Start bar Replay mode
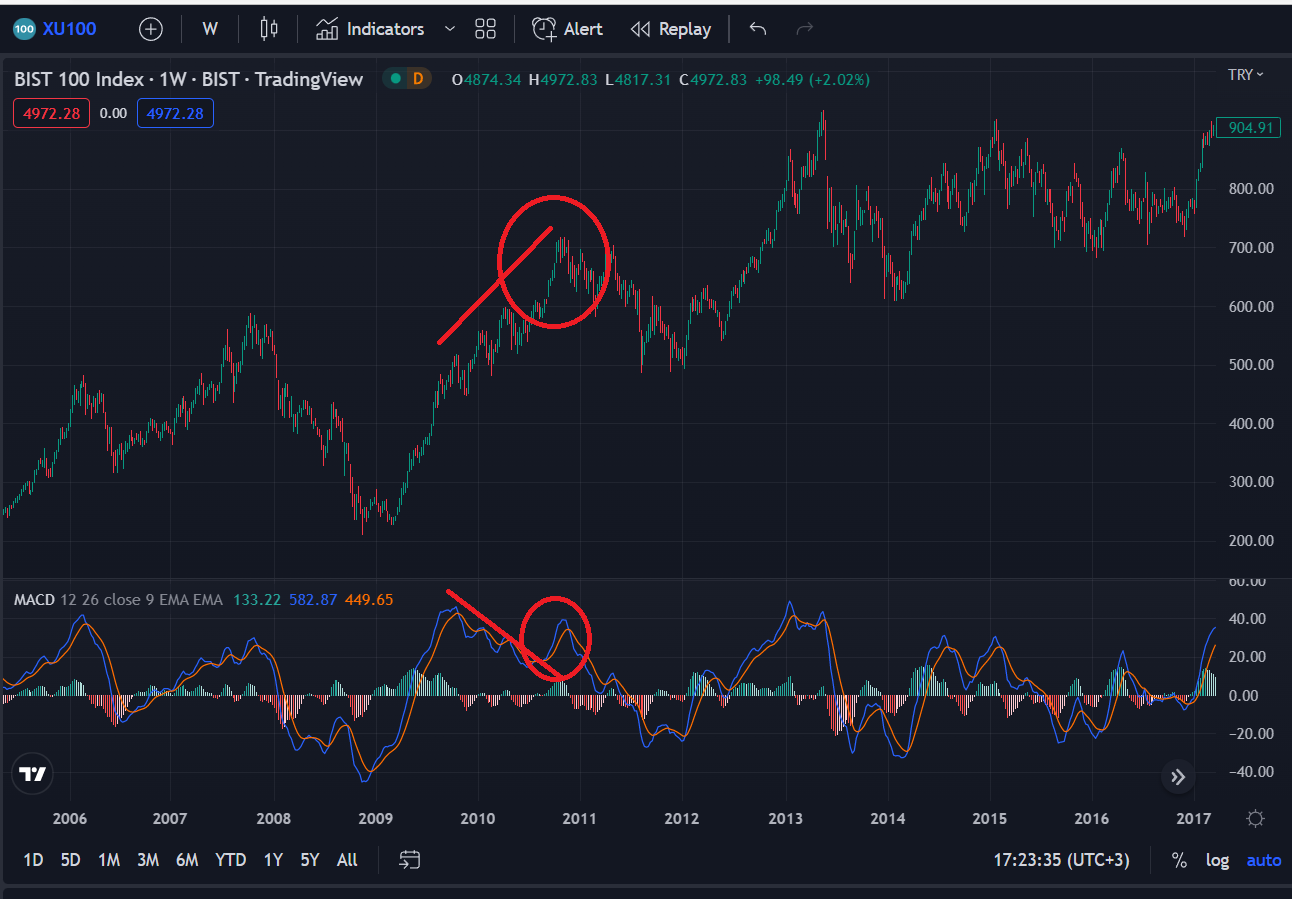 (671, 29)
